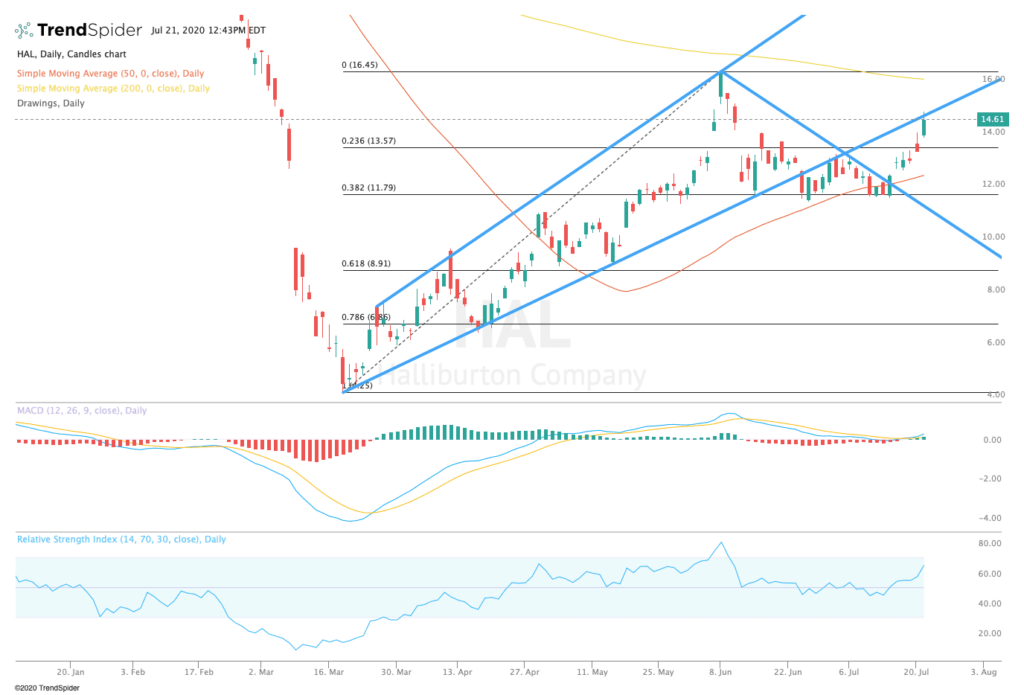Click the −4.00 value on MACD axis

click(990, 518)
